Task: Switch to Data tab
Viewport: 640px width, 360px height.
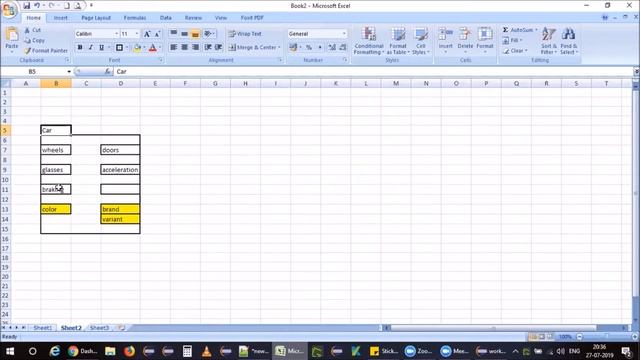Action: pyautogui.click(x=166, y=18)
